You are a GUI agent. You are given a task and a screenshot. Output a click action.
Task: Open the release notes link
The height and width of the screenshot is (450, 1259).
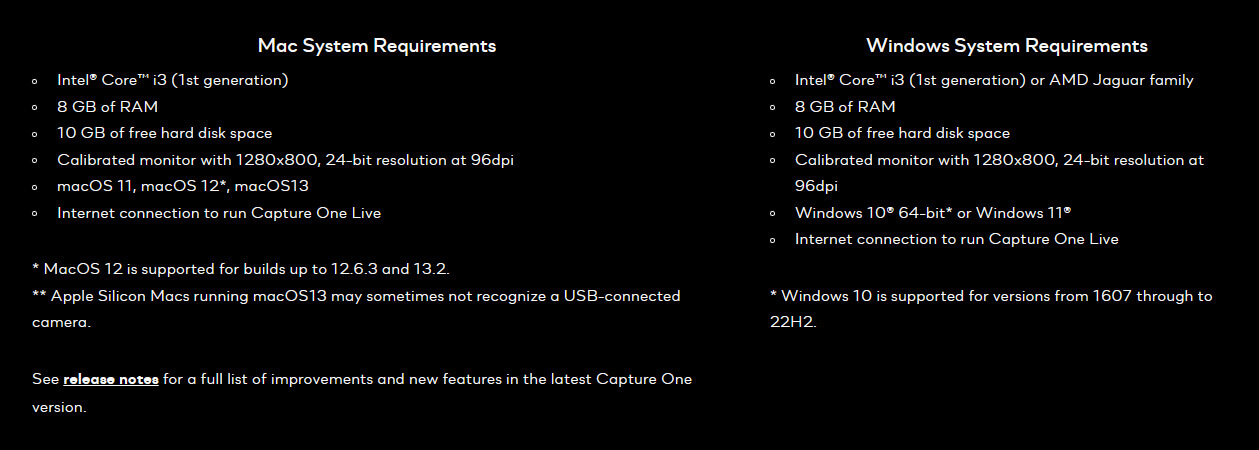[x=111, y=380]
